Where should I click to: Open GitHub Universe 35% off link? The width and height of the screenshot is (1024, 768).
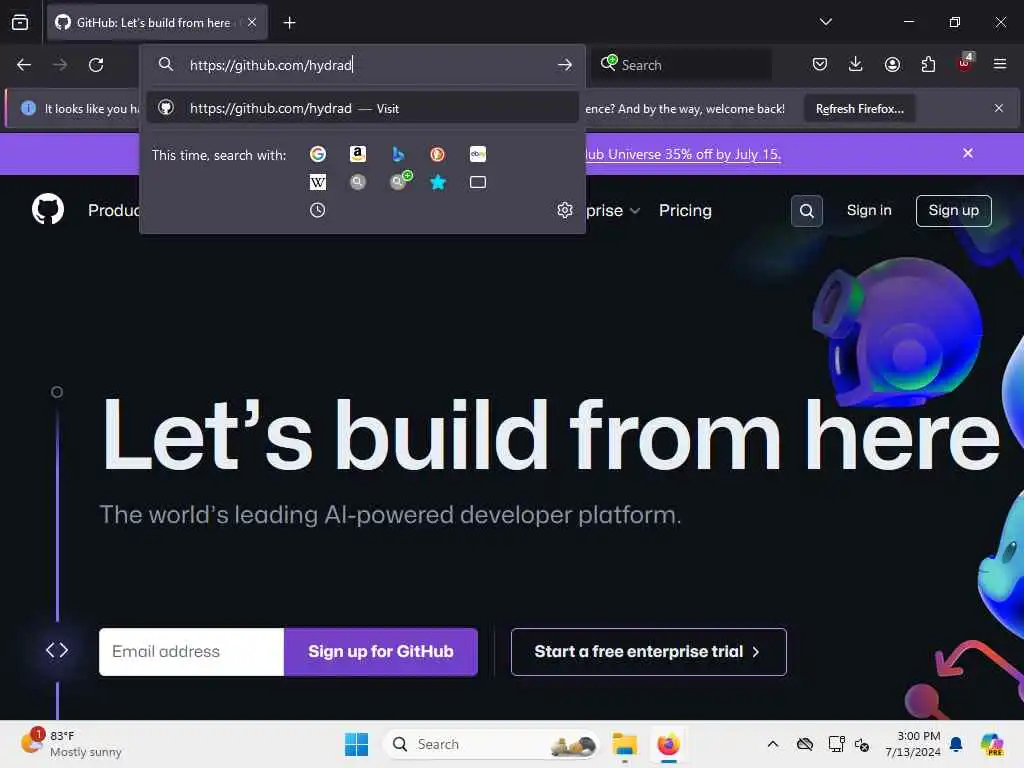683,154
